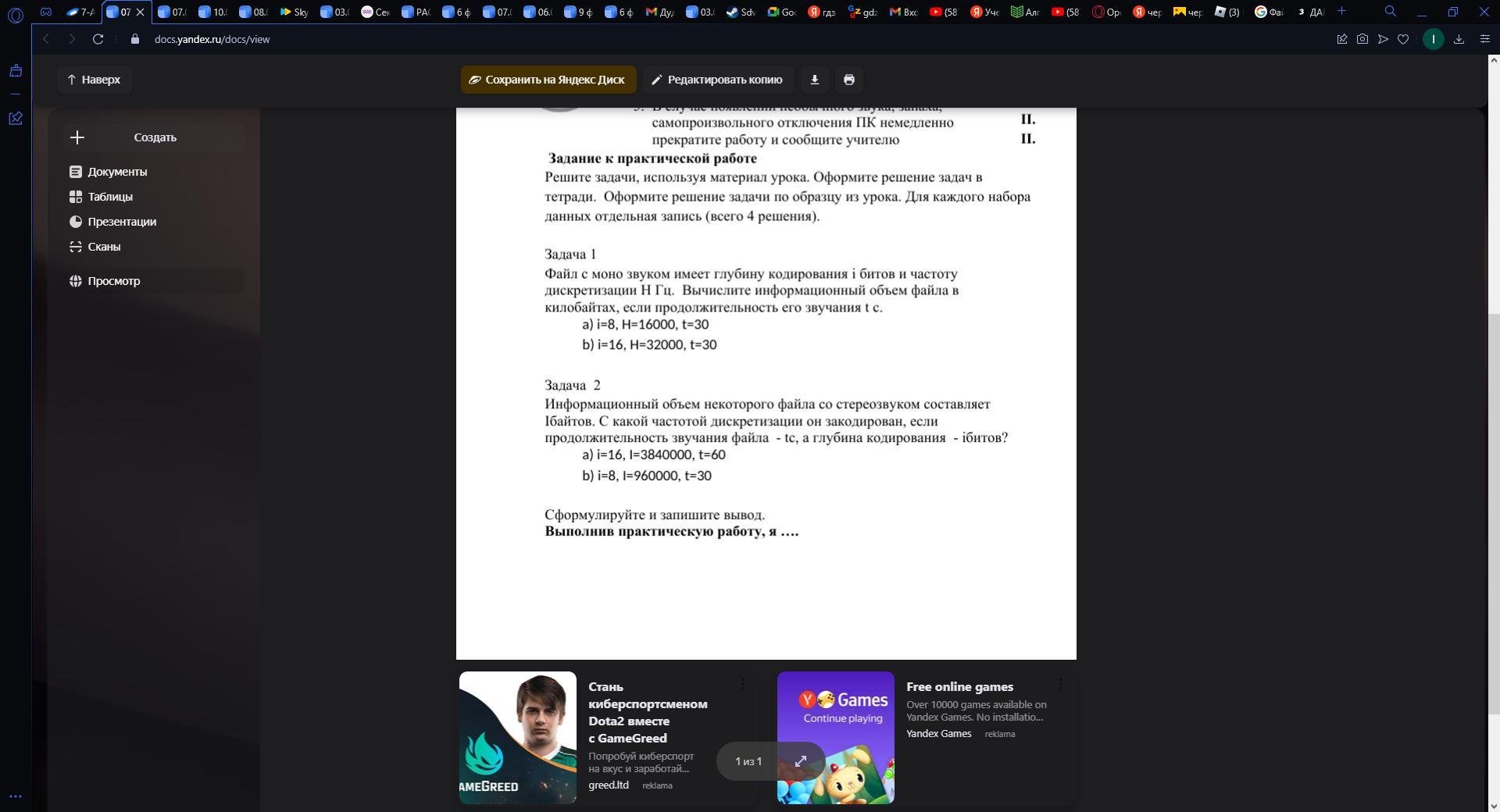Switch to the Gmail Вхо tab
Viewport: 1500px width, 812px height.
tap(903, 12)
